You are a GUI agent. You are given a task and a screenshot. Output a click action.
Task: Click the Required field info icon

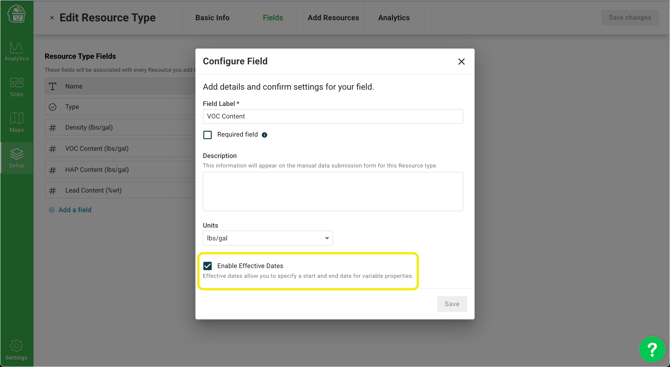tap(264, 135)
